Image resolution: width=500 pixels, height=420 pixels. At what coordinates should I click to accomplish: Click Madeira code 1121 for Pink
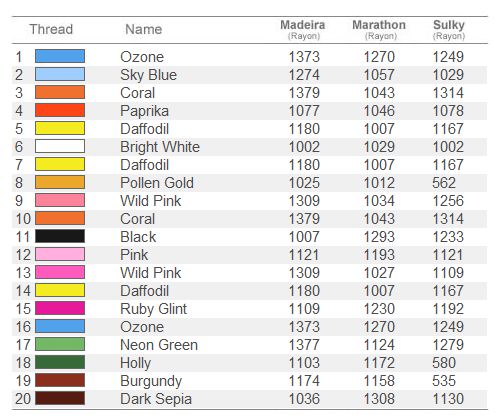coord(304,255)
